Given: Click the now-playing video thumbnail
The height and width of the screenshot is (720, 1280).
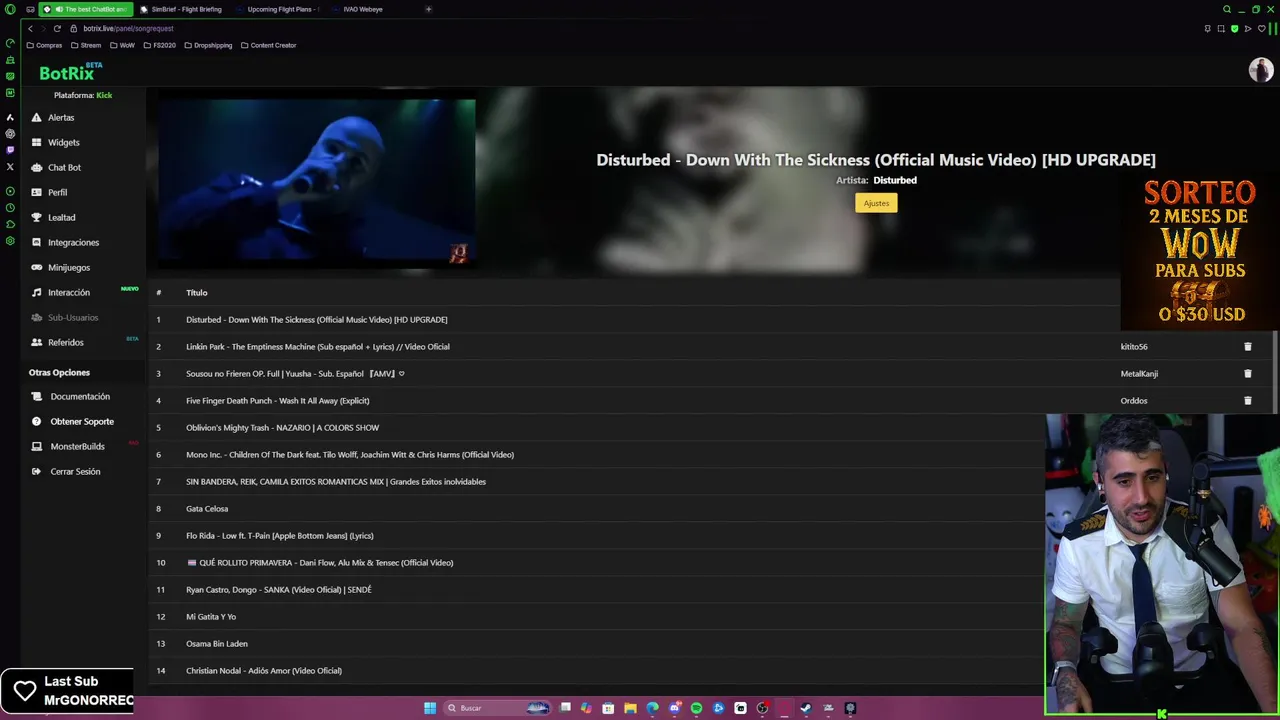Looking at the screenshot, I should [317, 180].
